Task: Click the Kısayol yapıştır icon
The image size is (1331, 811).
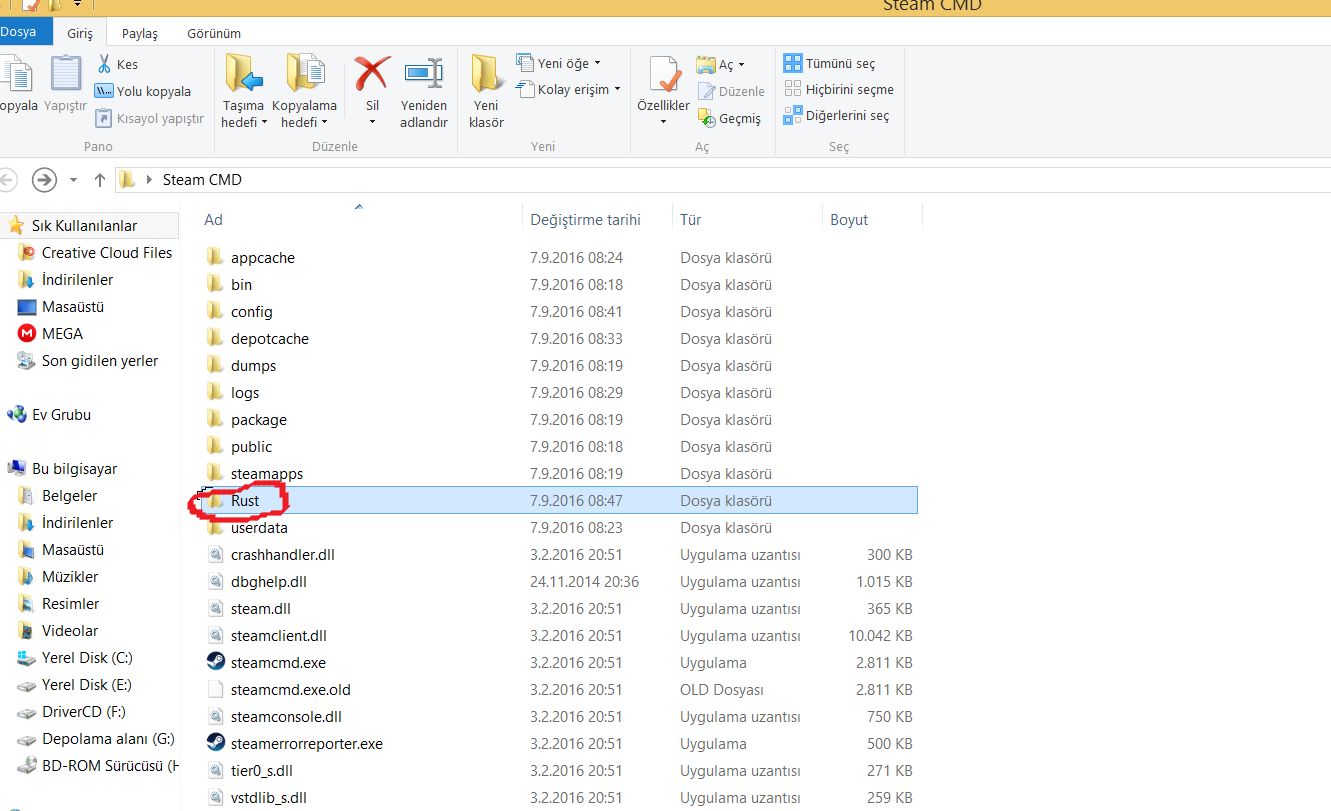Action: [104, 118]
